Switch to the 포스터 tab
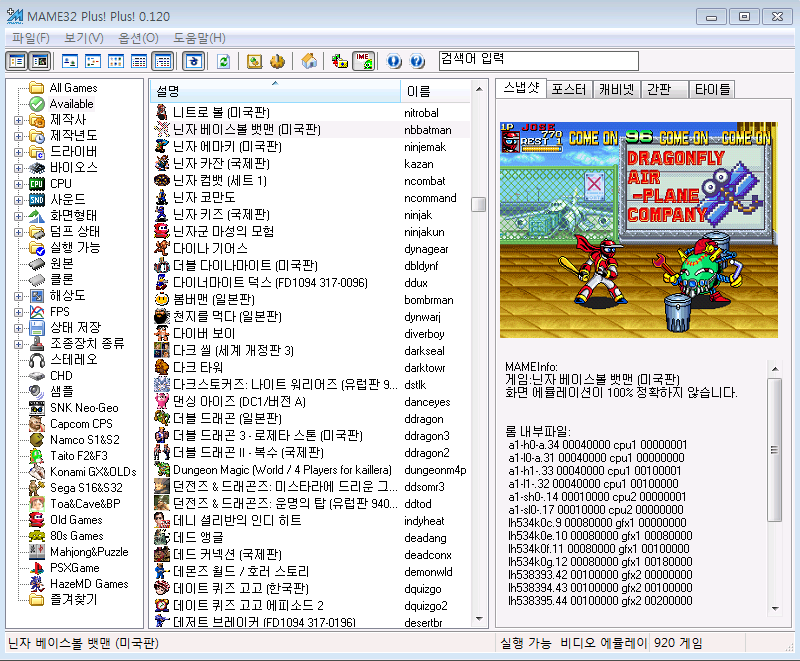Image resolution: width=800 pixels, height=661 pixels. tap(569, 90)
